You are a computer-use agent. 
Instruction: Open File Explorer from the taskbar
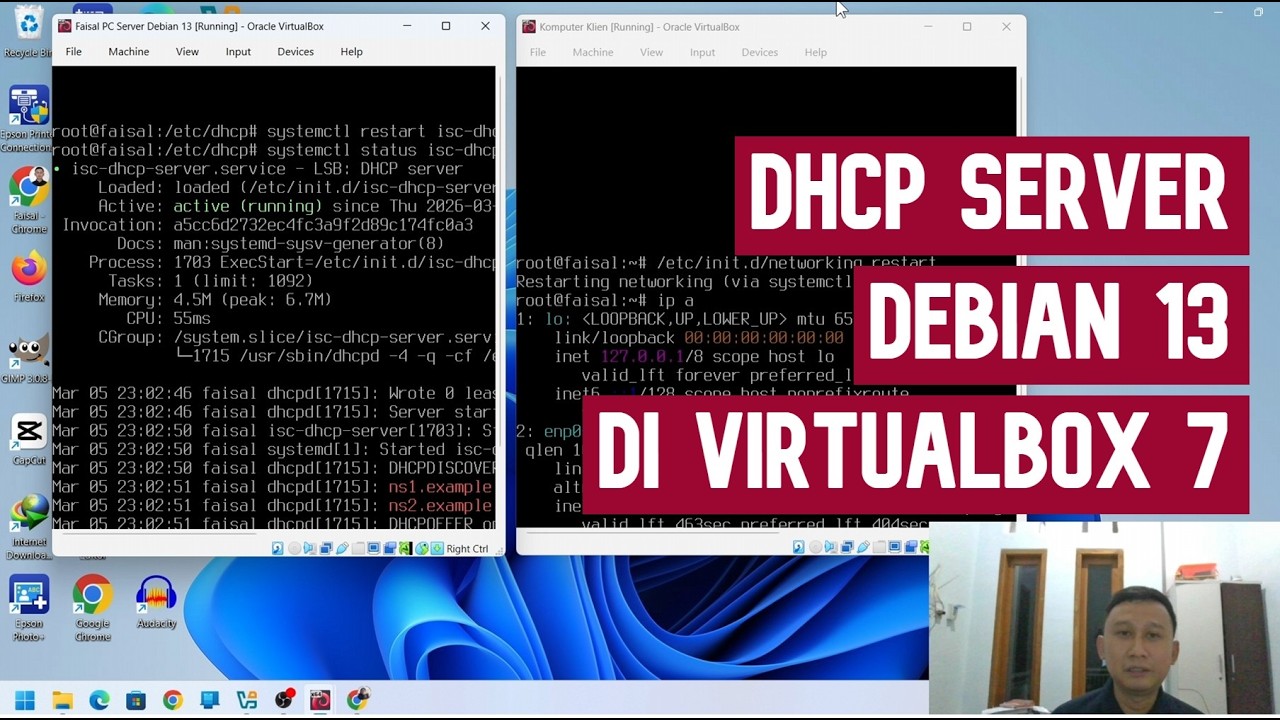coord(62,700)
